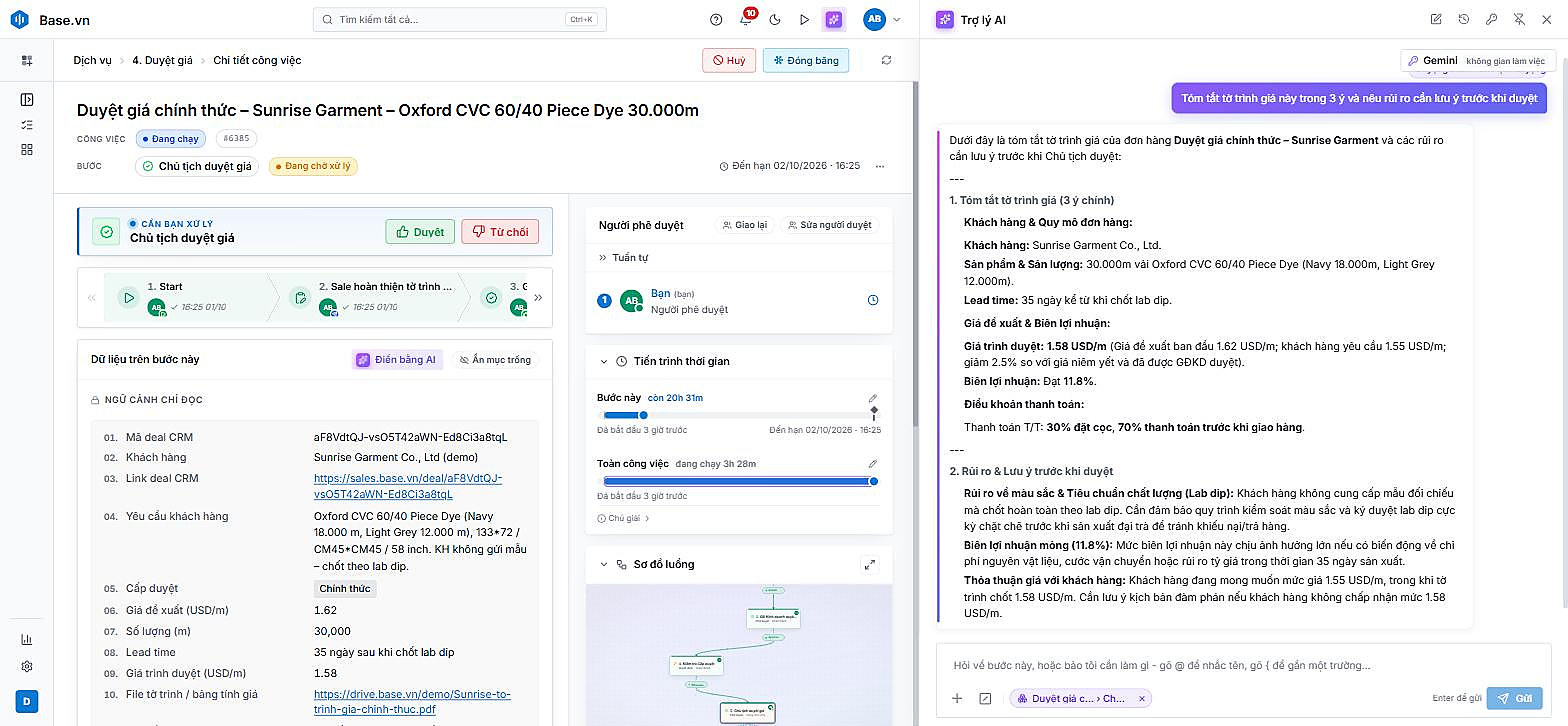Open the settings gear in sidebar
1568x726 pixels.
pyautogui.click(x=27, y=666)
